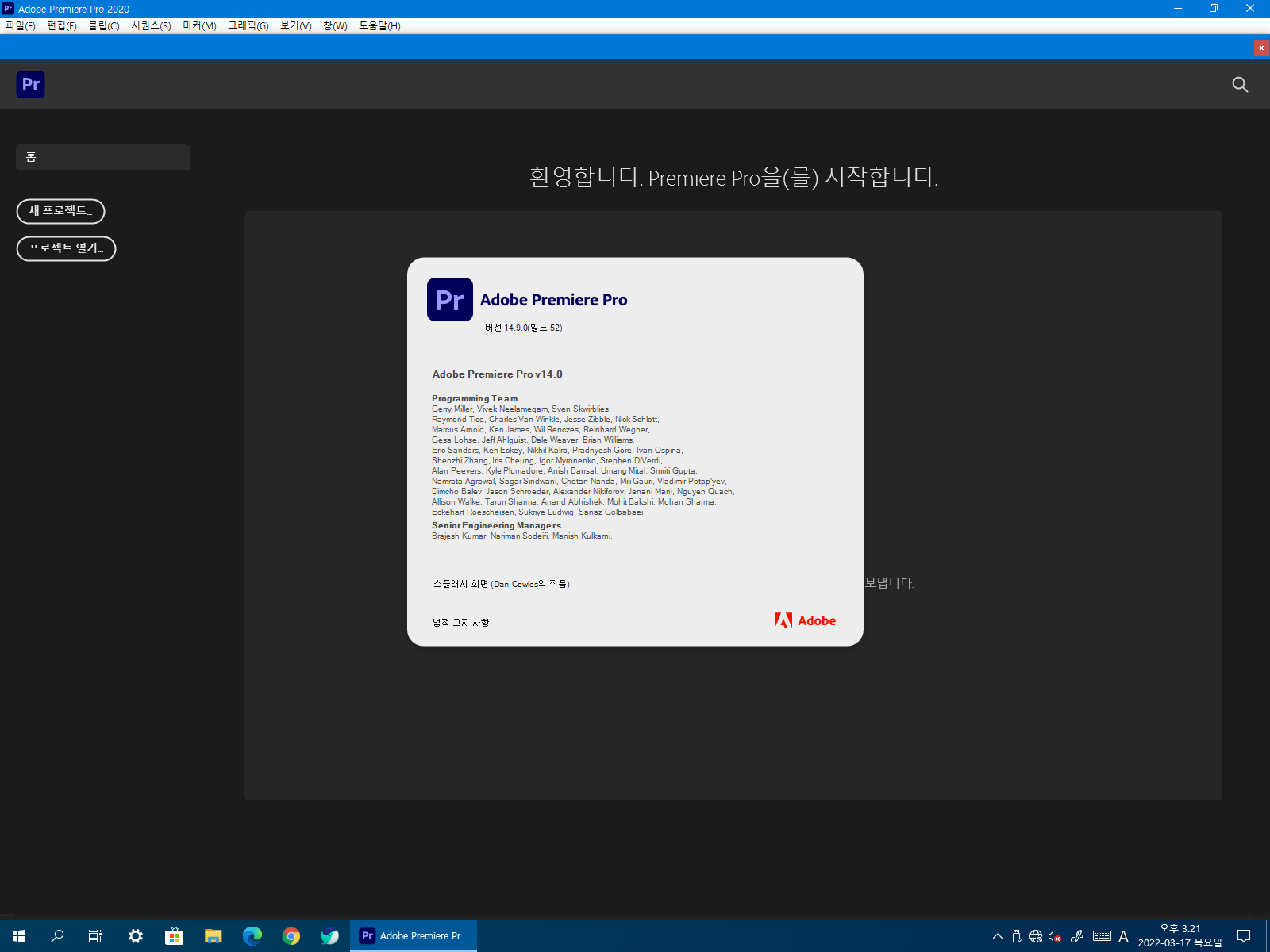Open the search magnifier in the home screen
The width and height of the screenshot is (1270, 952).
point(1240,84)
